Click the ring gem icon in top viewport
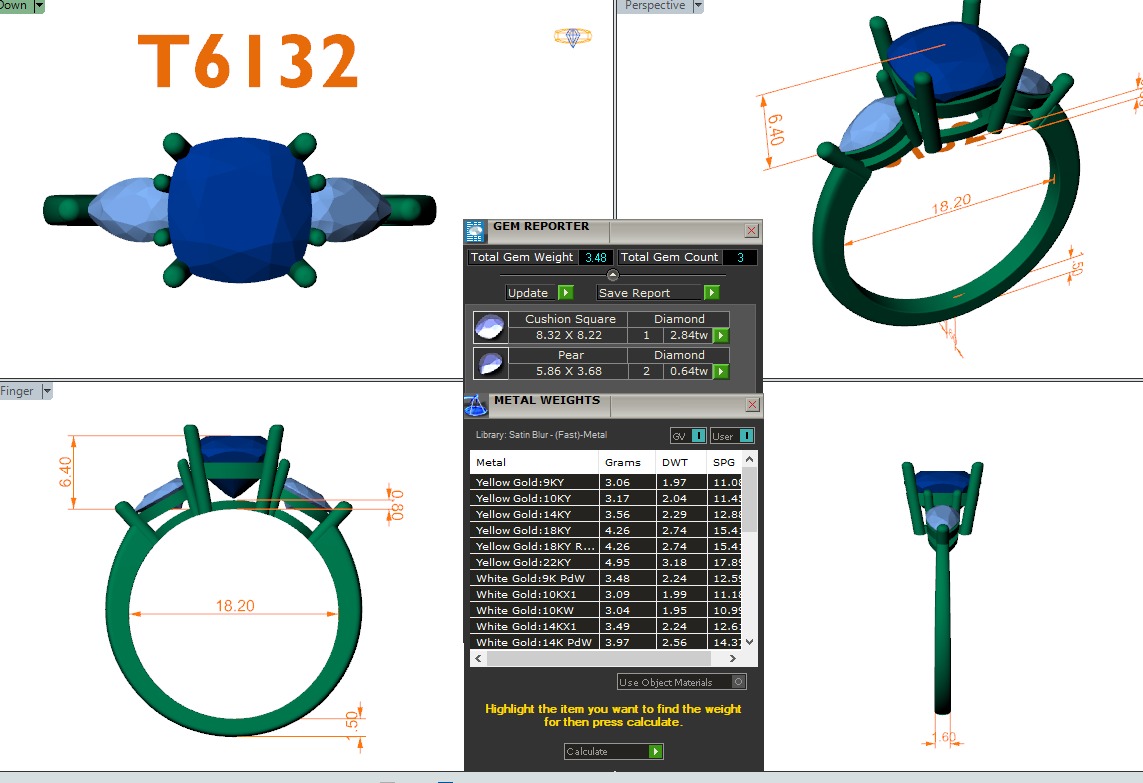 point(572,38)
